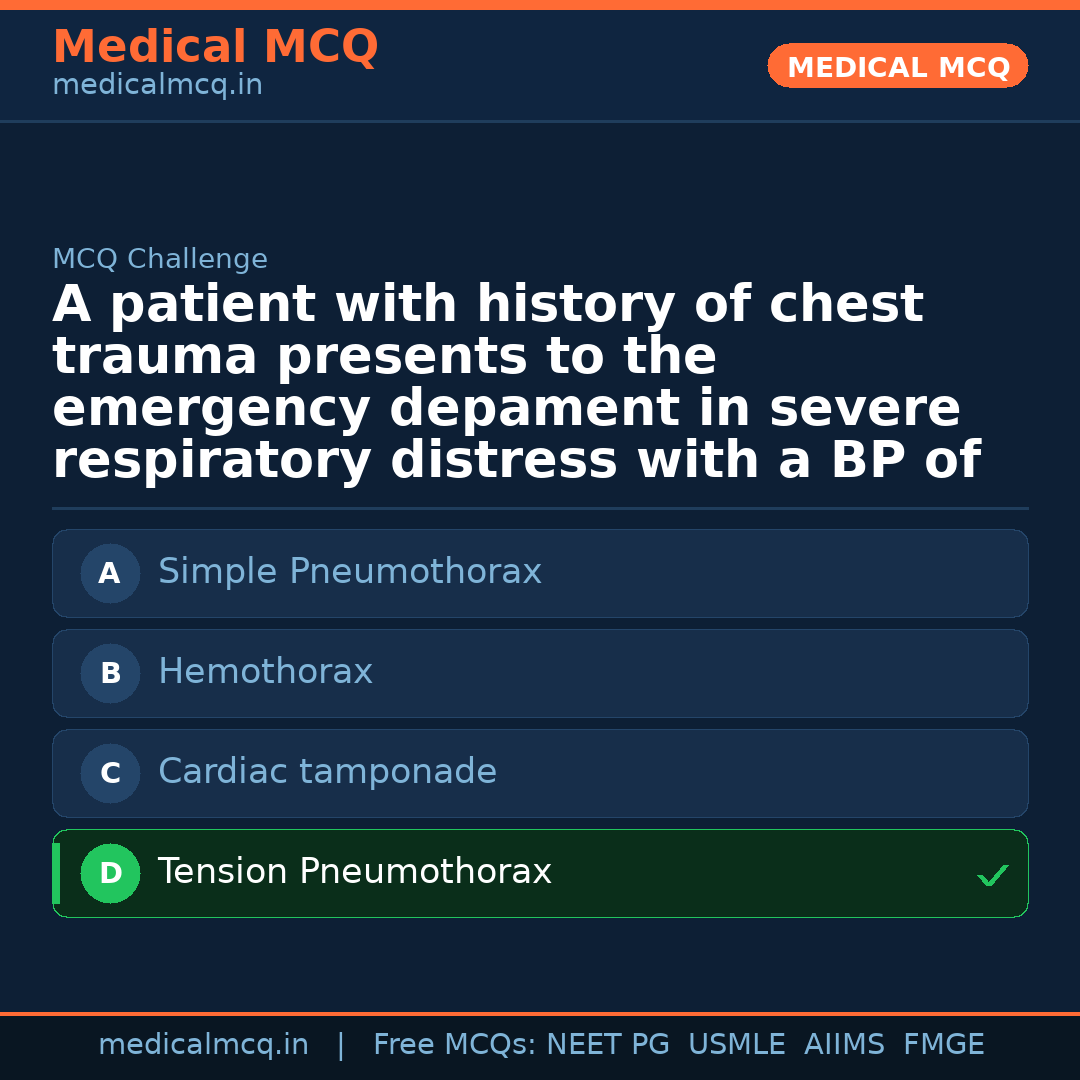Click the orange Medical MCQ header title
Screen dimensions: 1080x1080
pos(215,47)
